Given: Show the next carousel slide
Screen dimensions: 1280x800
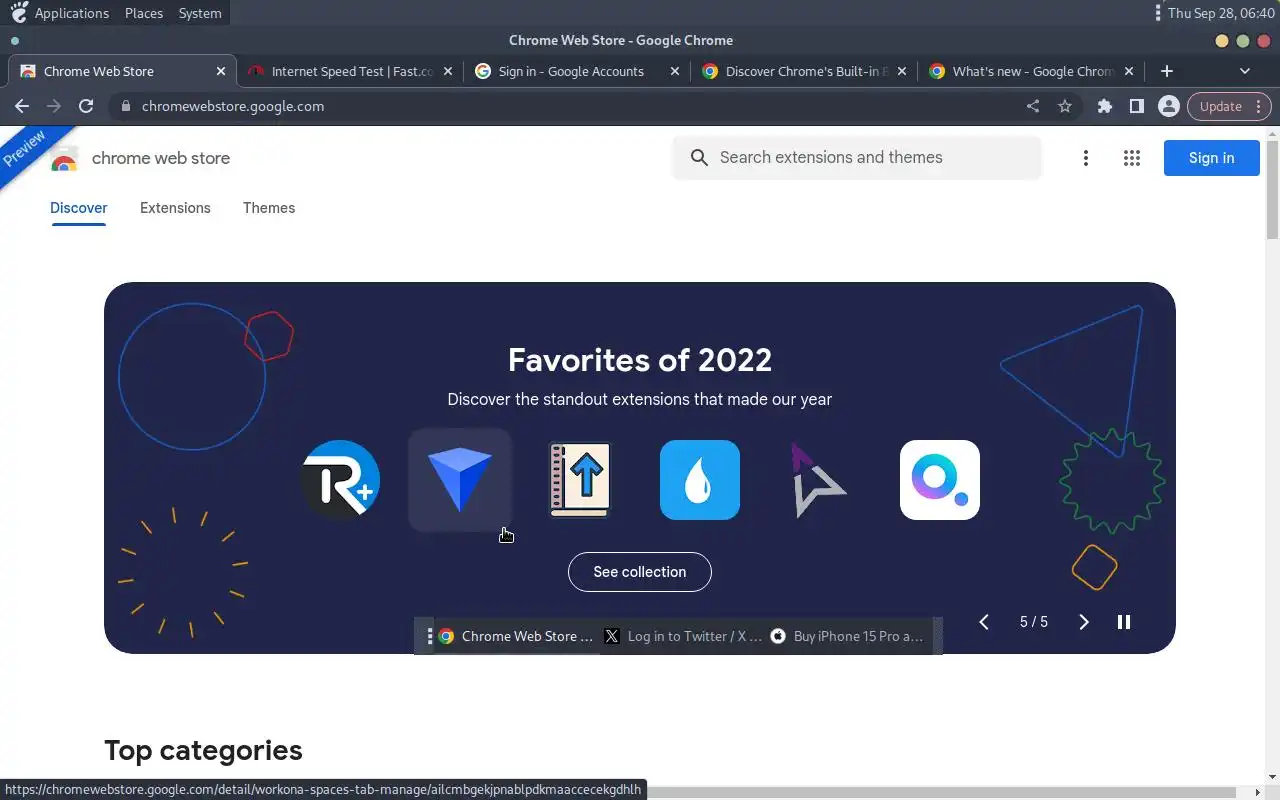Looking at the screenshot, I should (x=1084, y=622).
